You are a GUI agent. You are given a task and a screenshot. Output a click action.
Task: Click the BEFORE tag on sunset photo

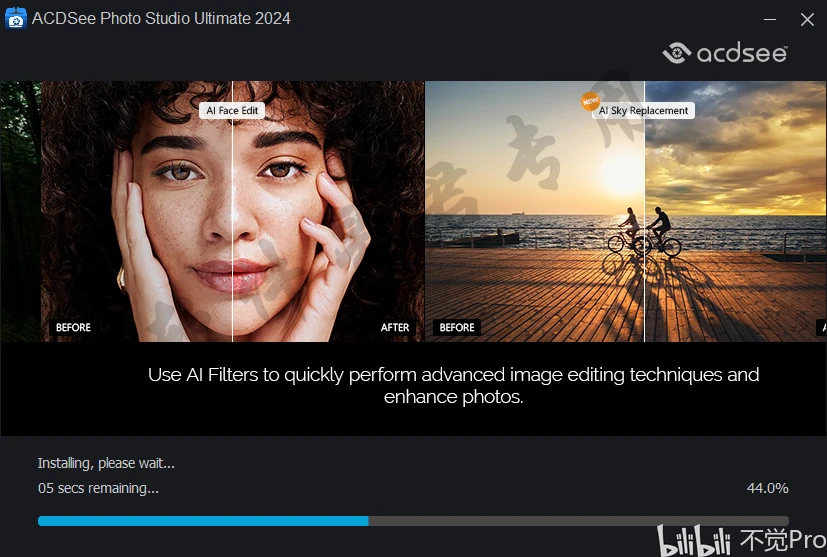pyautogui.click(x=457, y=327)
